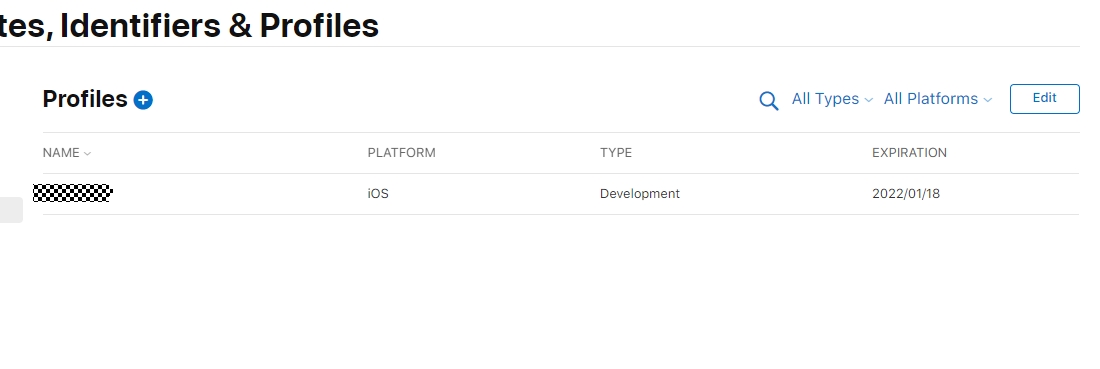Viewport: 1100px width, 369px height.
Task: Select the EXPIRATION column header
Action: click(x=909, y=153)
